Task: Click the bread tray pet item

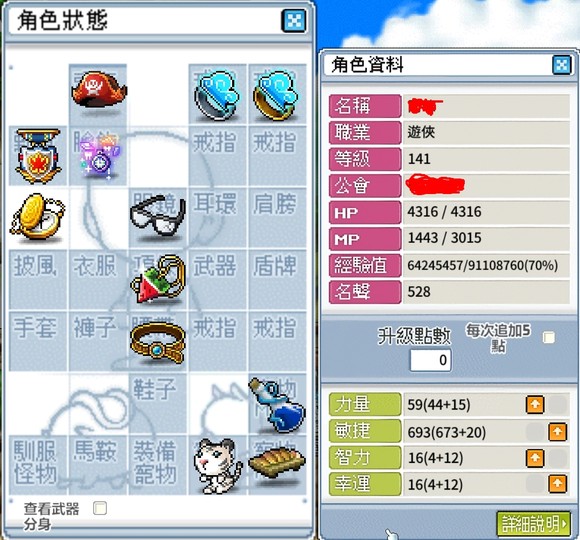Action: pos(277,462)
